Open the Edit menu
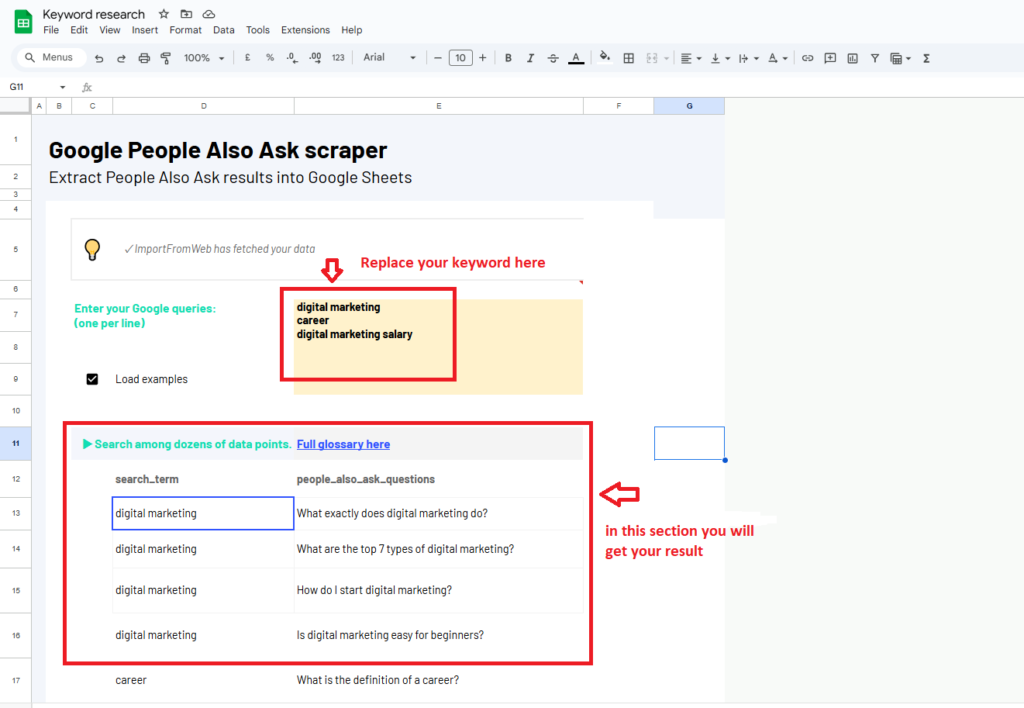Image resolution: width=1024 pixels, height=708 pixels. pyautogui.click(x=79, y=30)
